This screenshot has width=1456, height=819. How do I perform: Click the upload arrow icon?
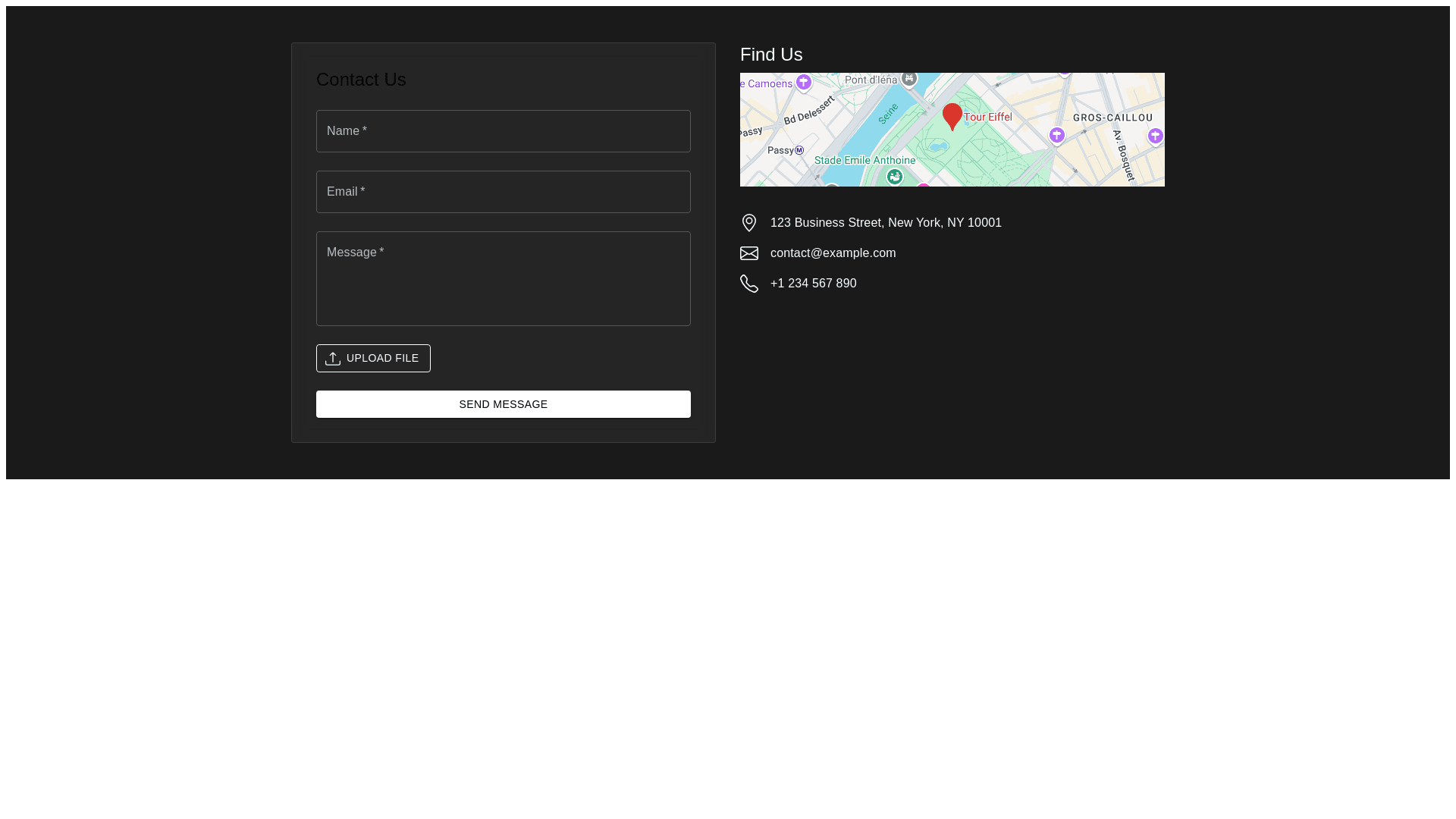pyautogui.click(x=333, y=359)
